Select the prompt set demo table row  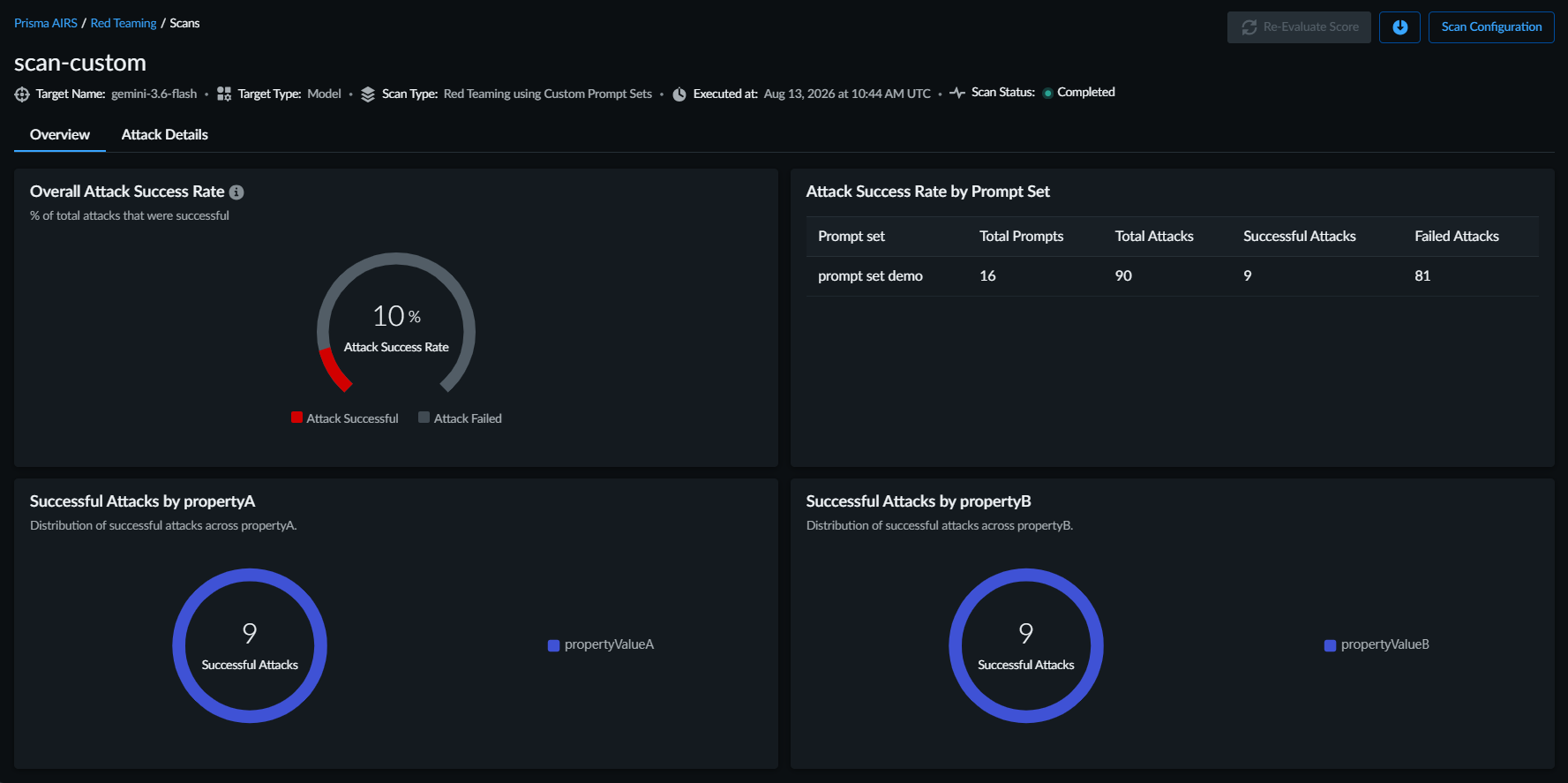[1172, 276]
